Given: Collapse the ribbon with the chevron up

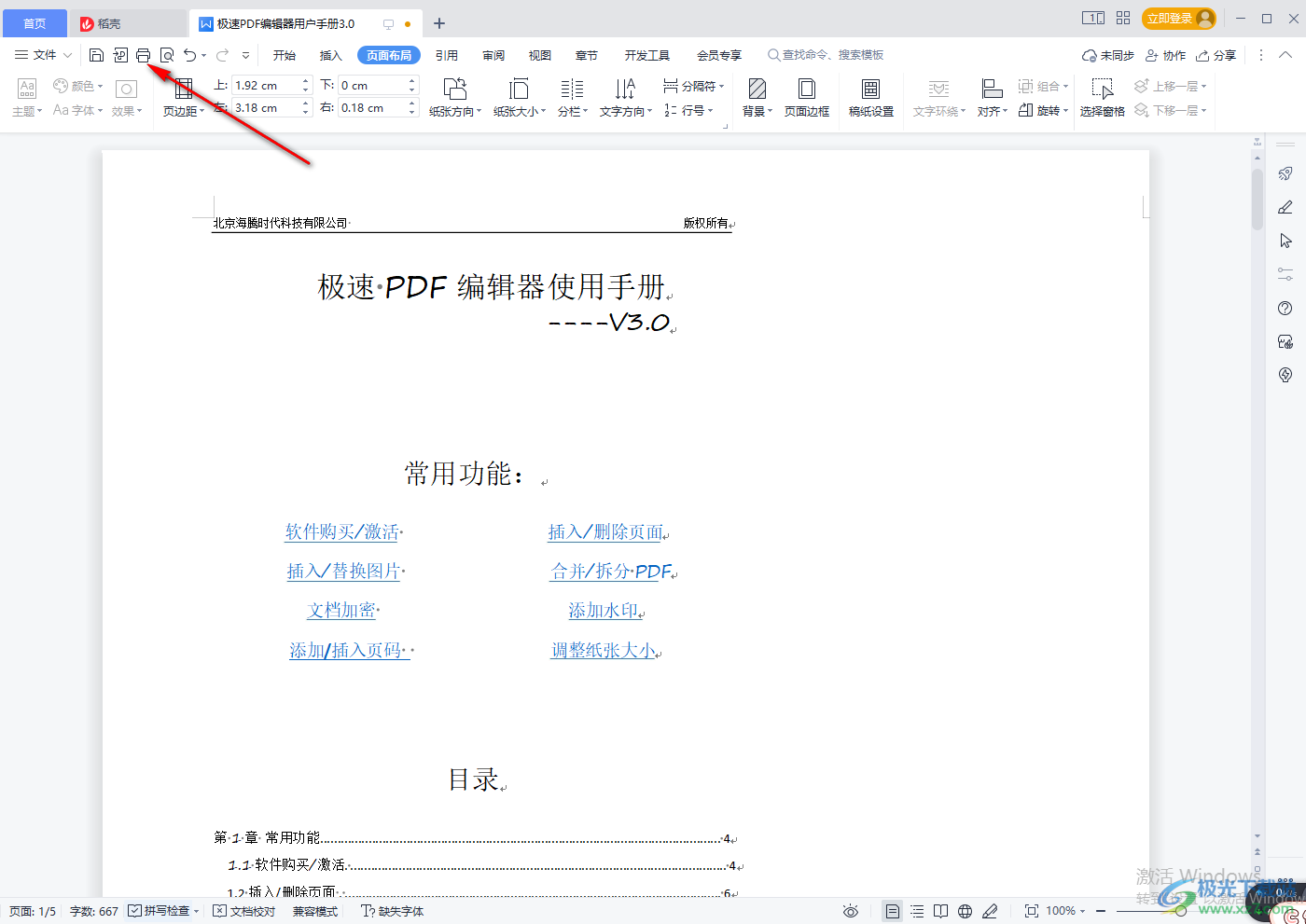Looking at the screenshot, I should pyautogui.click(x=1285, y=55).
